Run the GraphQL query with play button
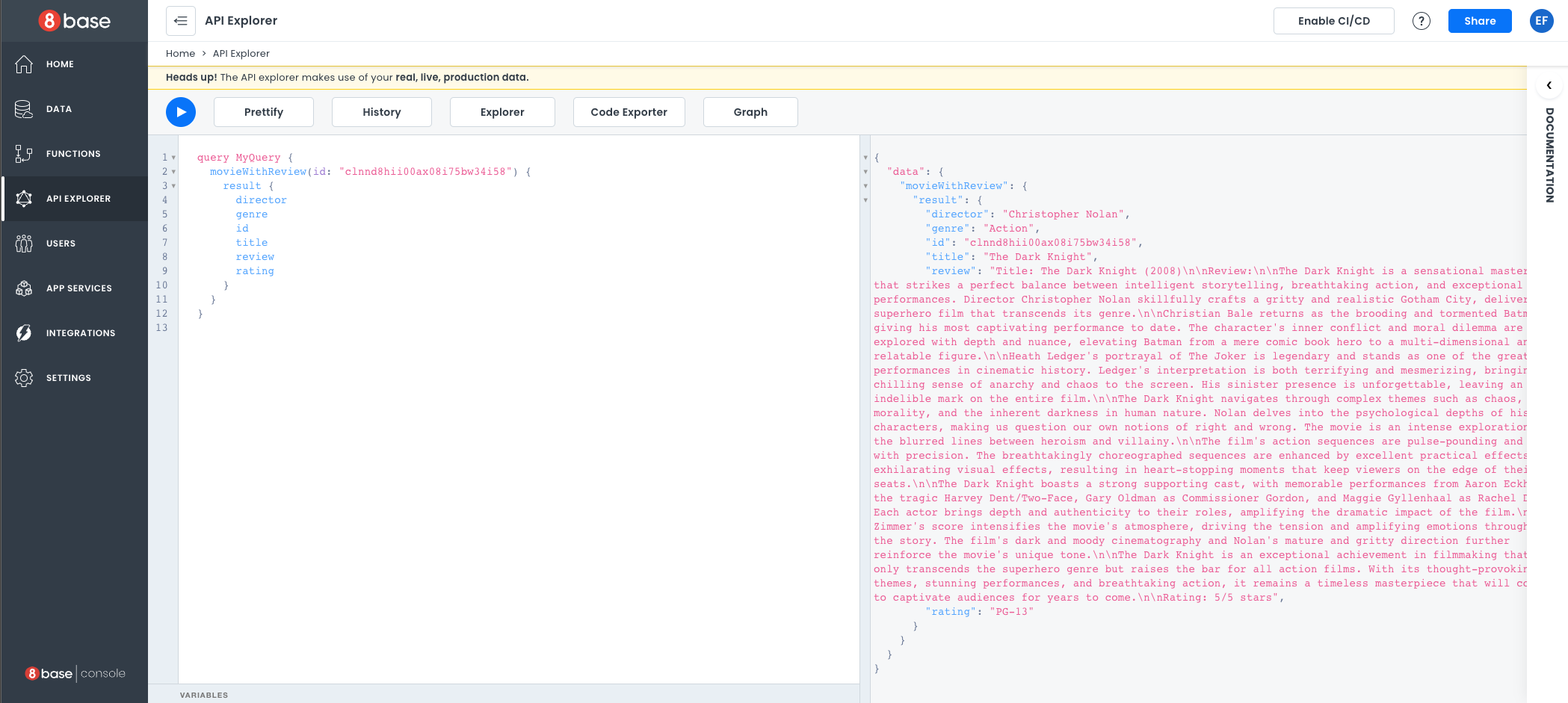Image resolution: width=1568 pixels, height=703 pixels. (x=180, y=112)
